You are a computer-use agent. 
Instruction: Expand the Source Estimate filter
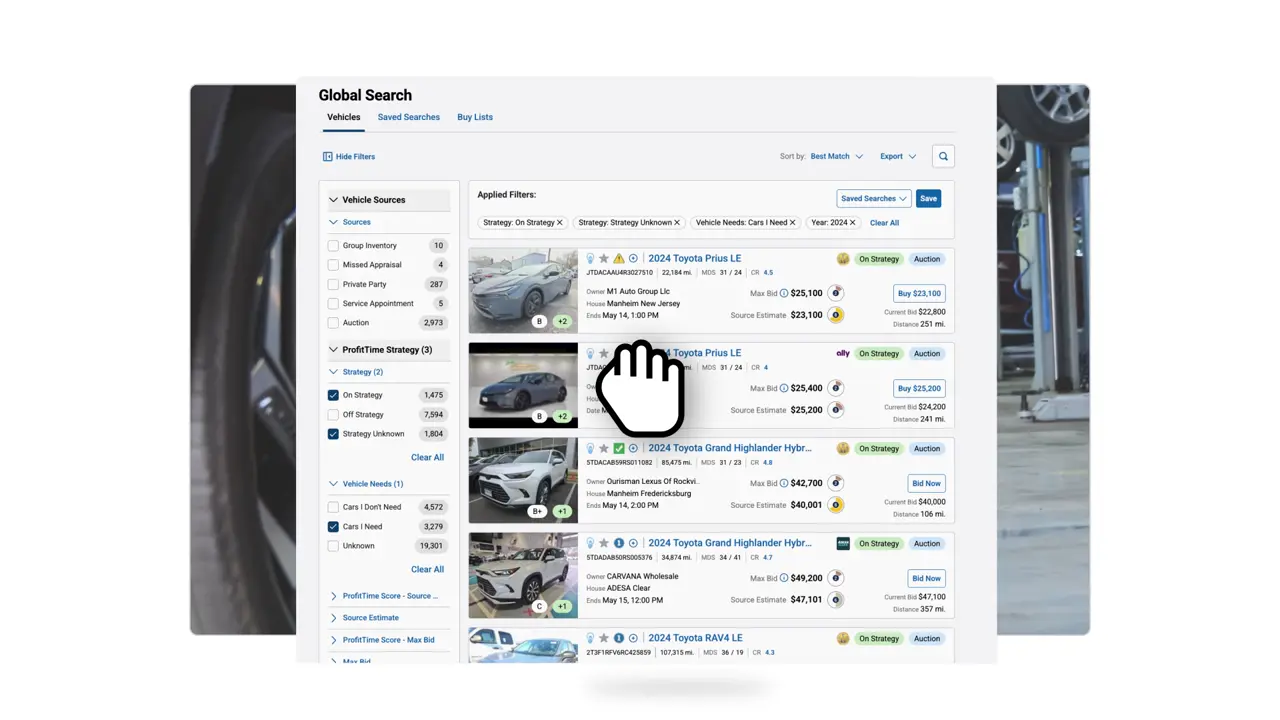tap(365, 618)
